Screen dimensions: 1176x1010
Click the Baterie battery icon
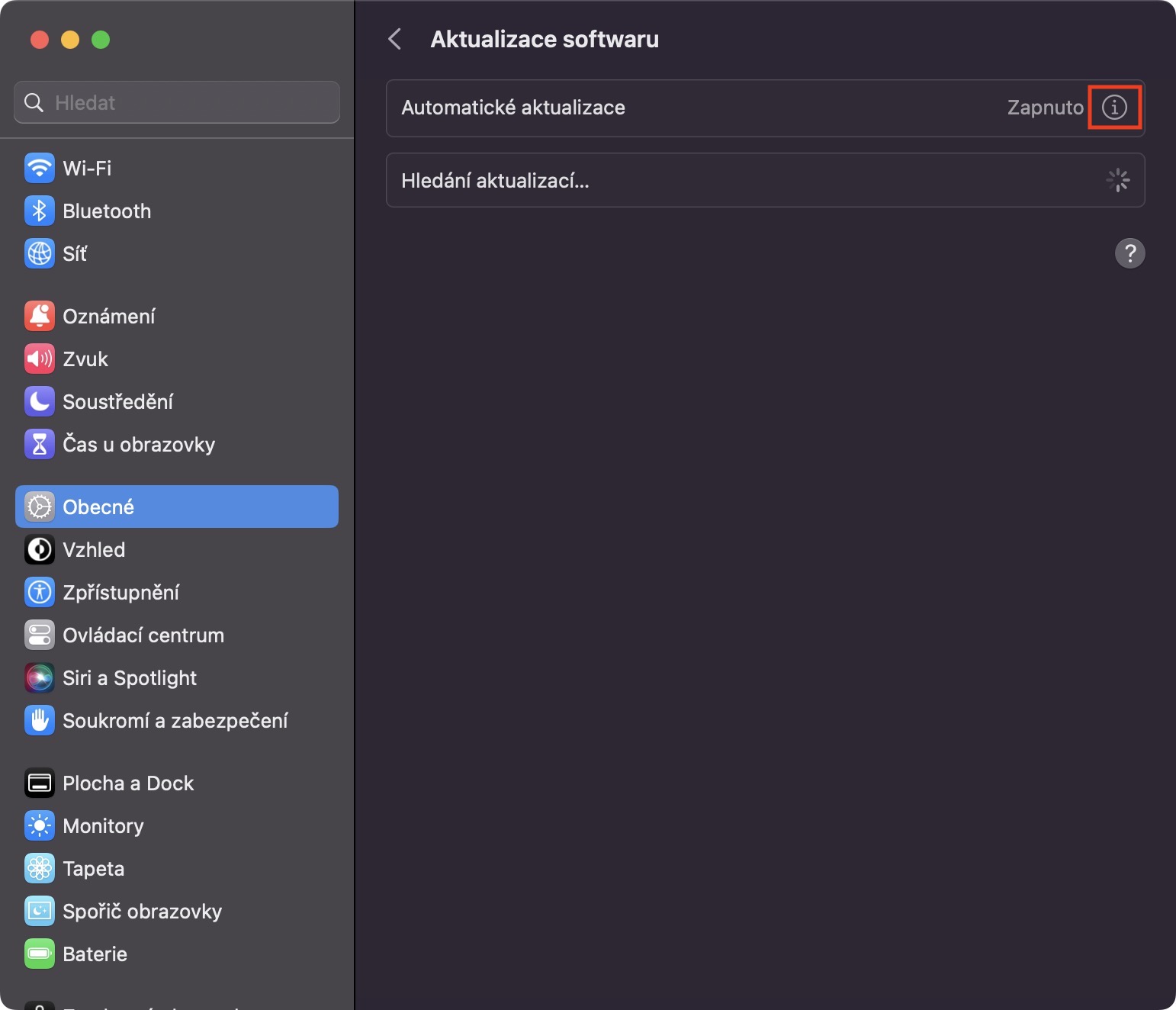[39, 954]
